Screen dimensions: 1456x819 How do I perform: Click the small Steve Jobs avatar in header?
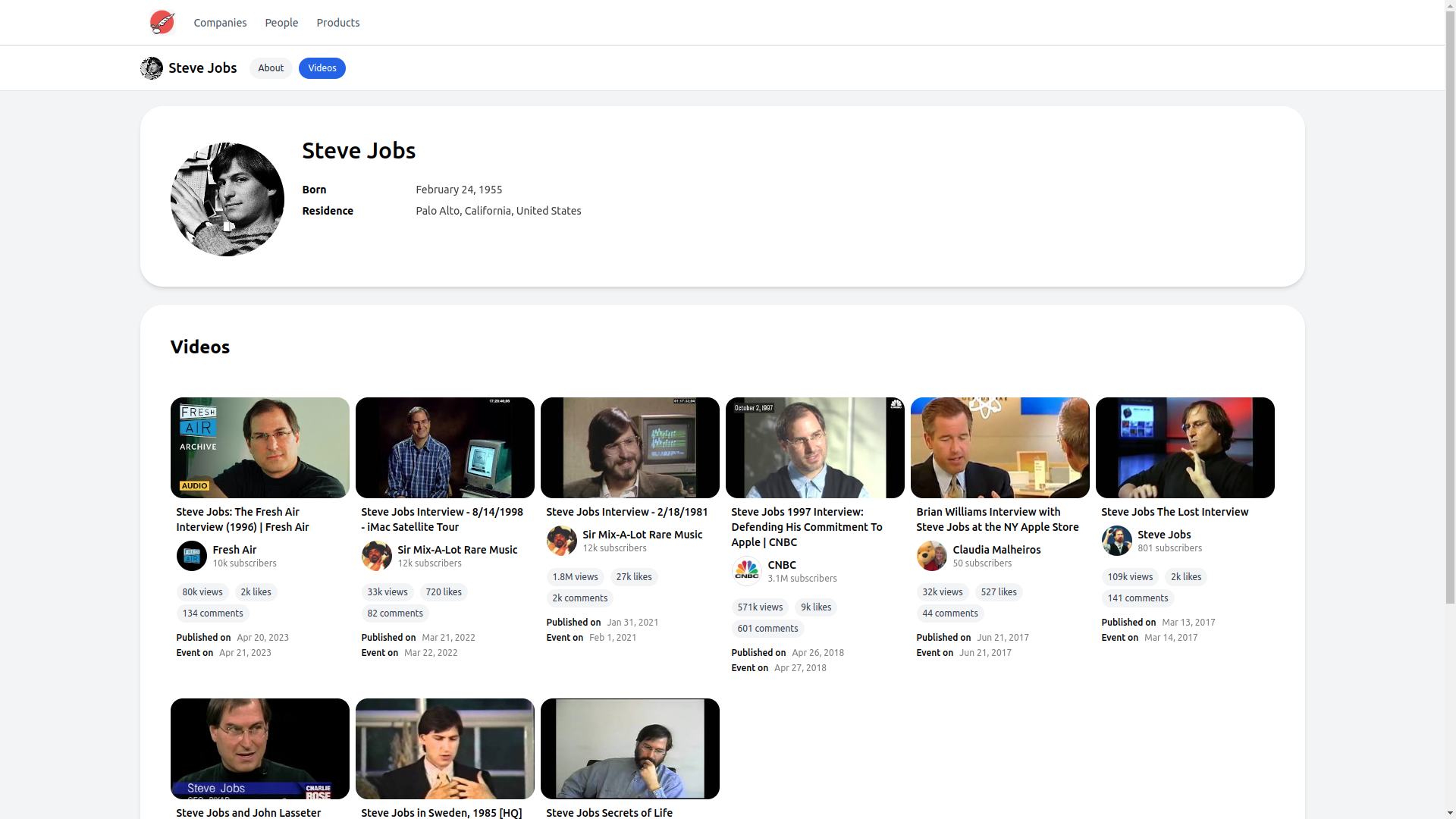coord(152,68)
